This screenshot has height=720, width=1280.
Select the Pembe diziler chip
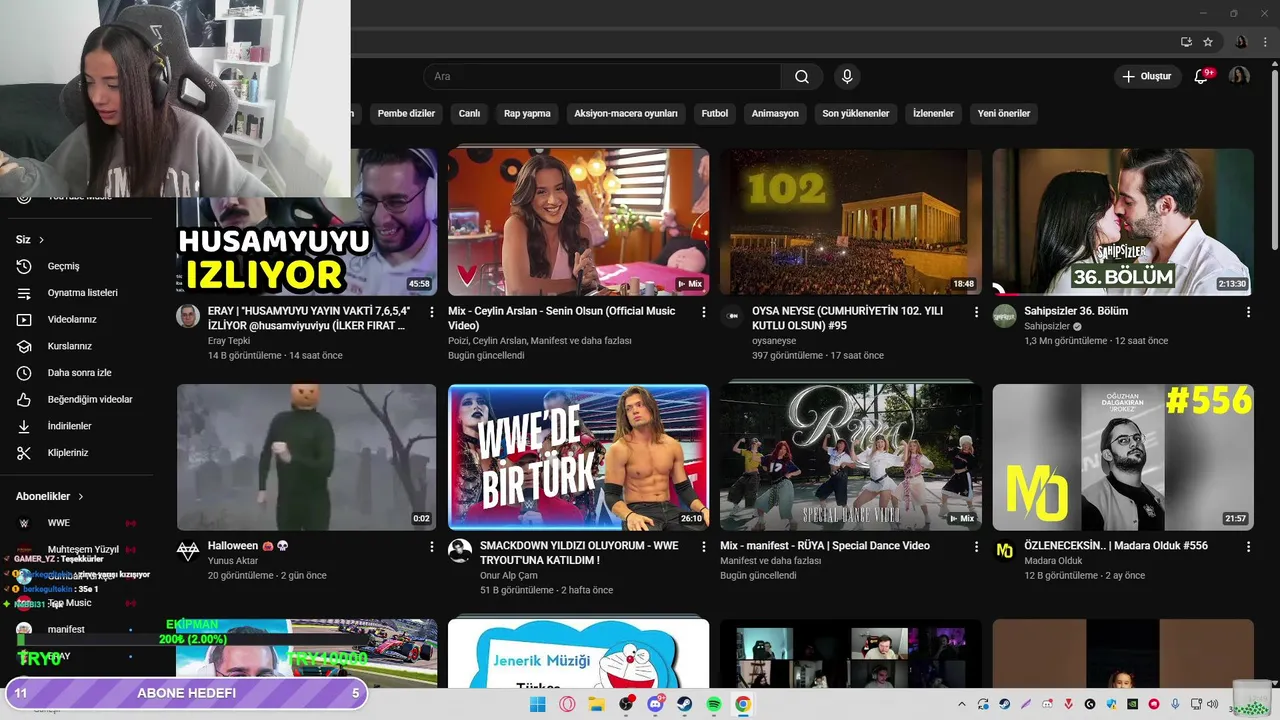click(406, 113)
